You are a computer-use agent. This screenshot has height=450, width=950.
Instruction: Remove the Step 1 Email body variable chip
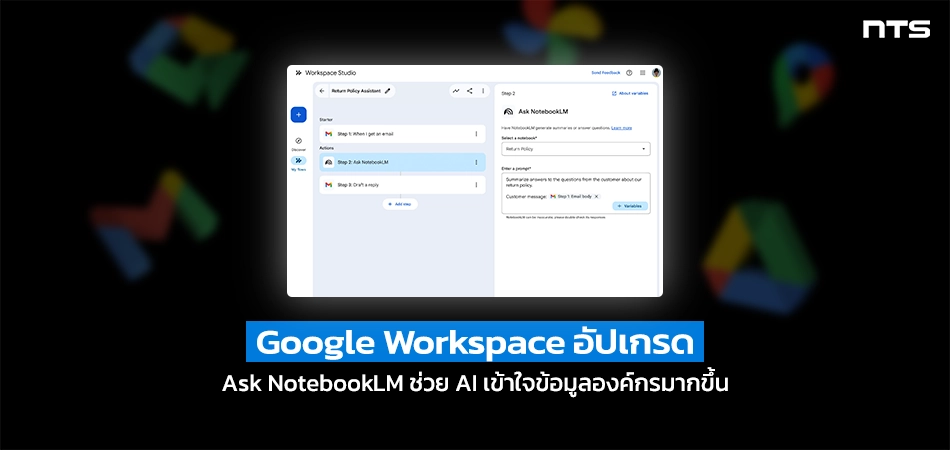pyautogui.click(x=596, y=196)
